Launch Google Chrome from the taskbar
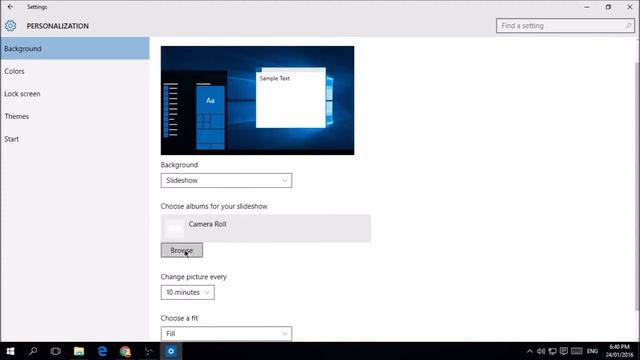This screenshot has height=360, width=640. pyautogui.click(x=125, y=351)
